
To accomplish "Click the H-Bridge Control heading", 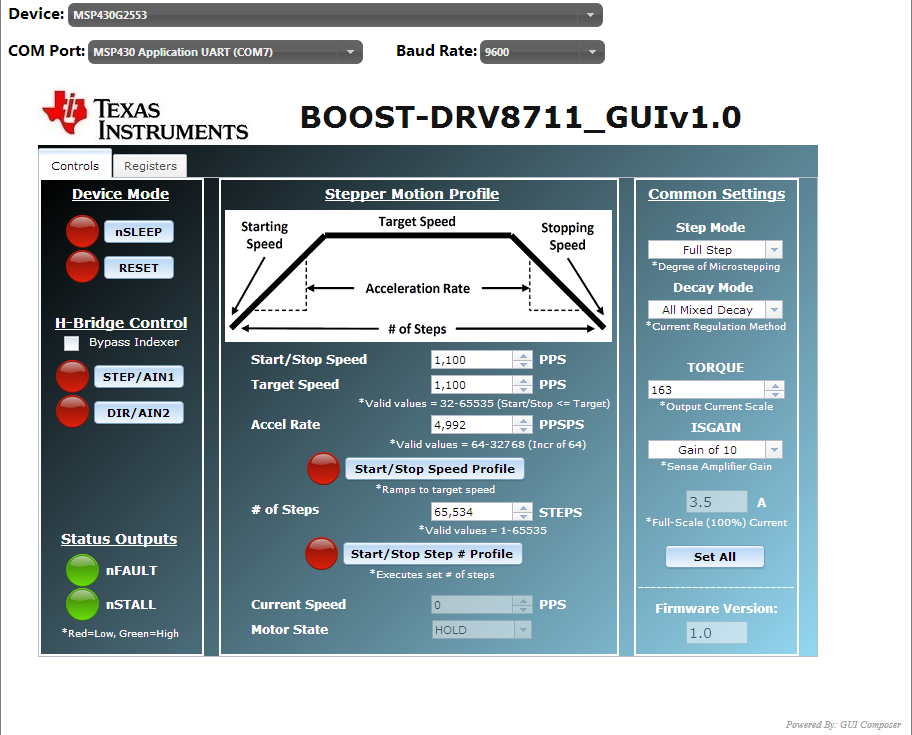I will (x=121, y=323).
